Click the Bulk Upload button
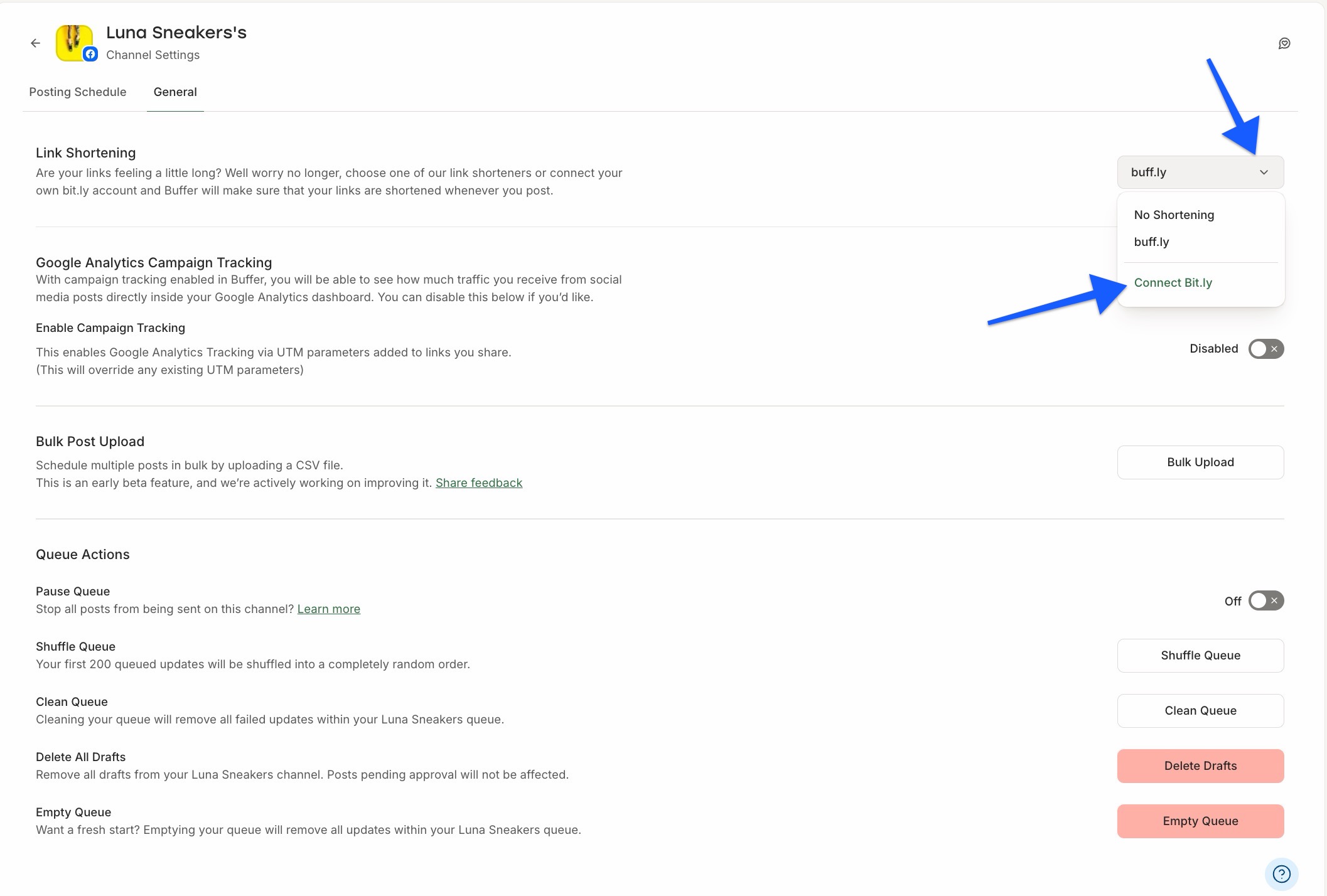 pos(1200,462)
